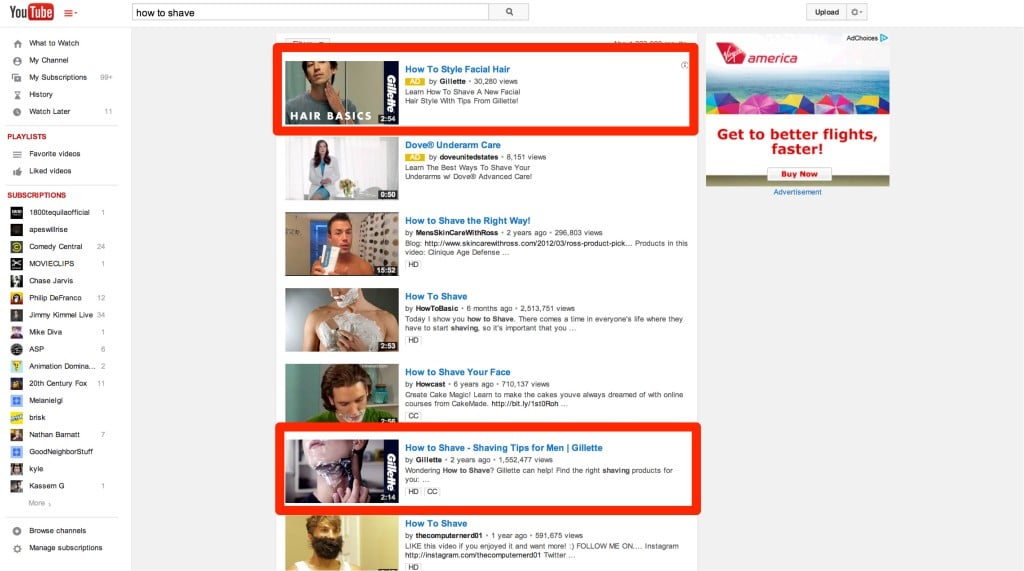Click the Home icon beside What to Watch
This screenshot has width=1024, height=571.
click(x=17, y=44)
